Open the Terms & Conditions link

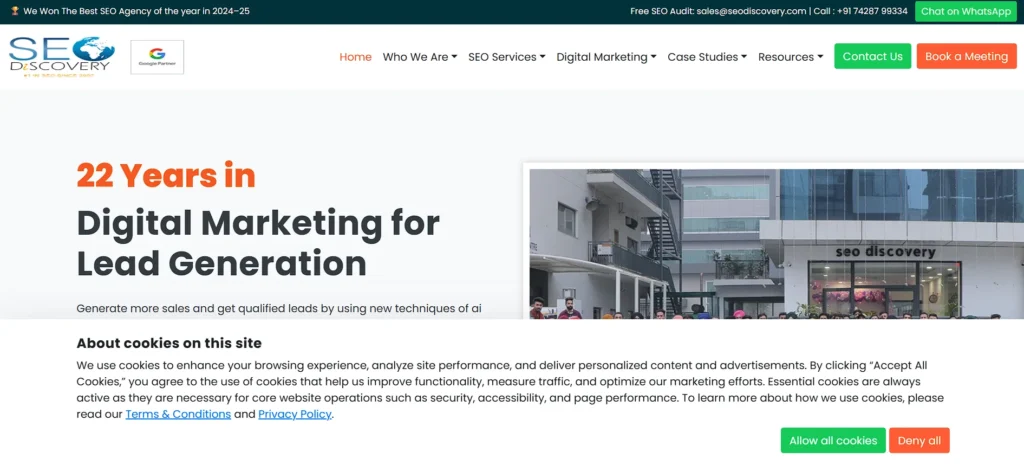click(x=178, y=414)
